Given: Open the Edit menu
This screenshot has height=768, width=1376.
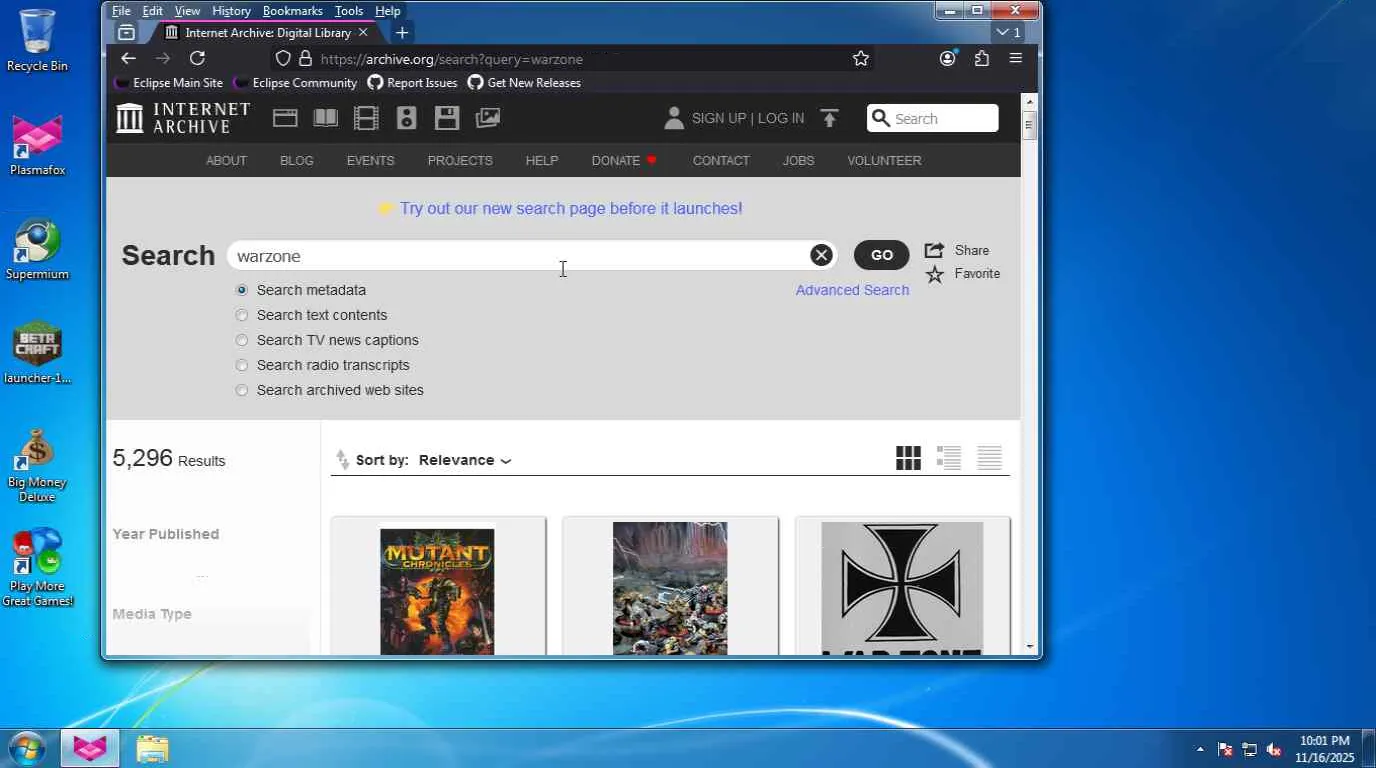Looking at the screenshot, I should [x=152, y=11].
